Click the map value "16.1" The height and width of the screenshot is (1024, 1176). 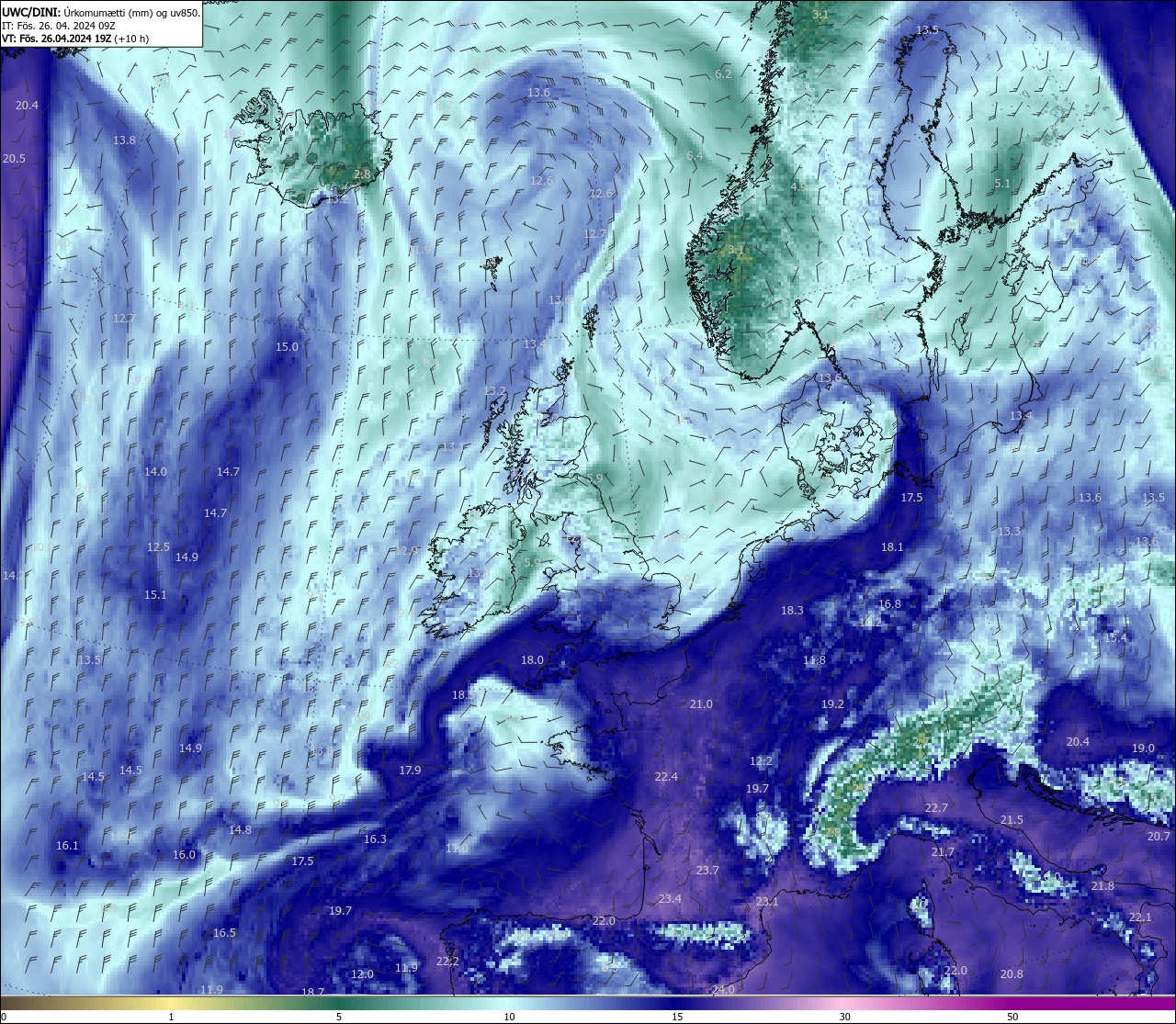[x=67, y=846]
